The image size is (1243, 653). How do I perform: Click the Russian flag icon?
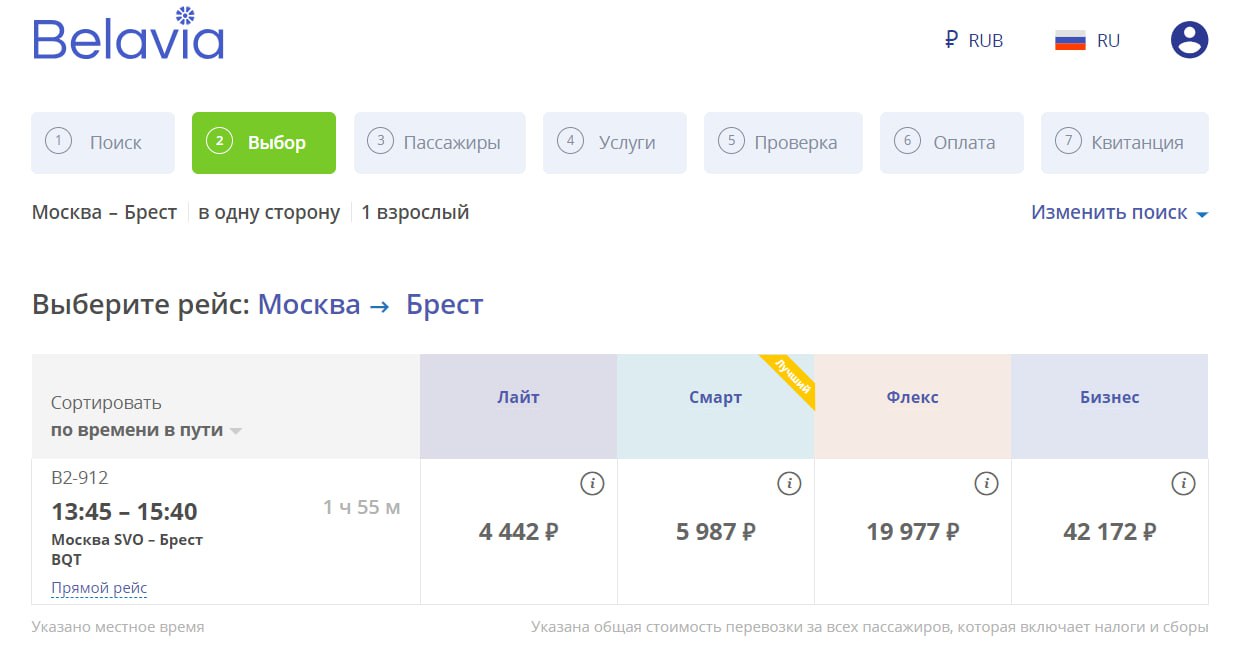coord(1070,41)
